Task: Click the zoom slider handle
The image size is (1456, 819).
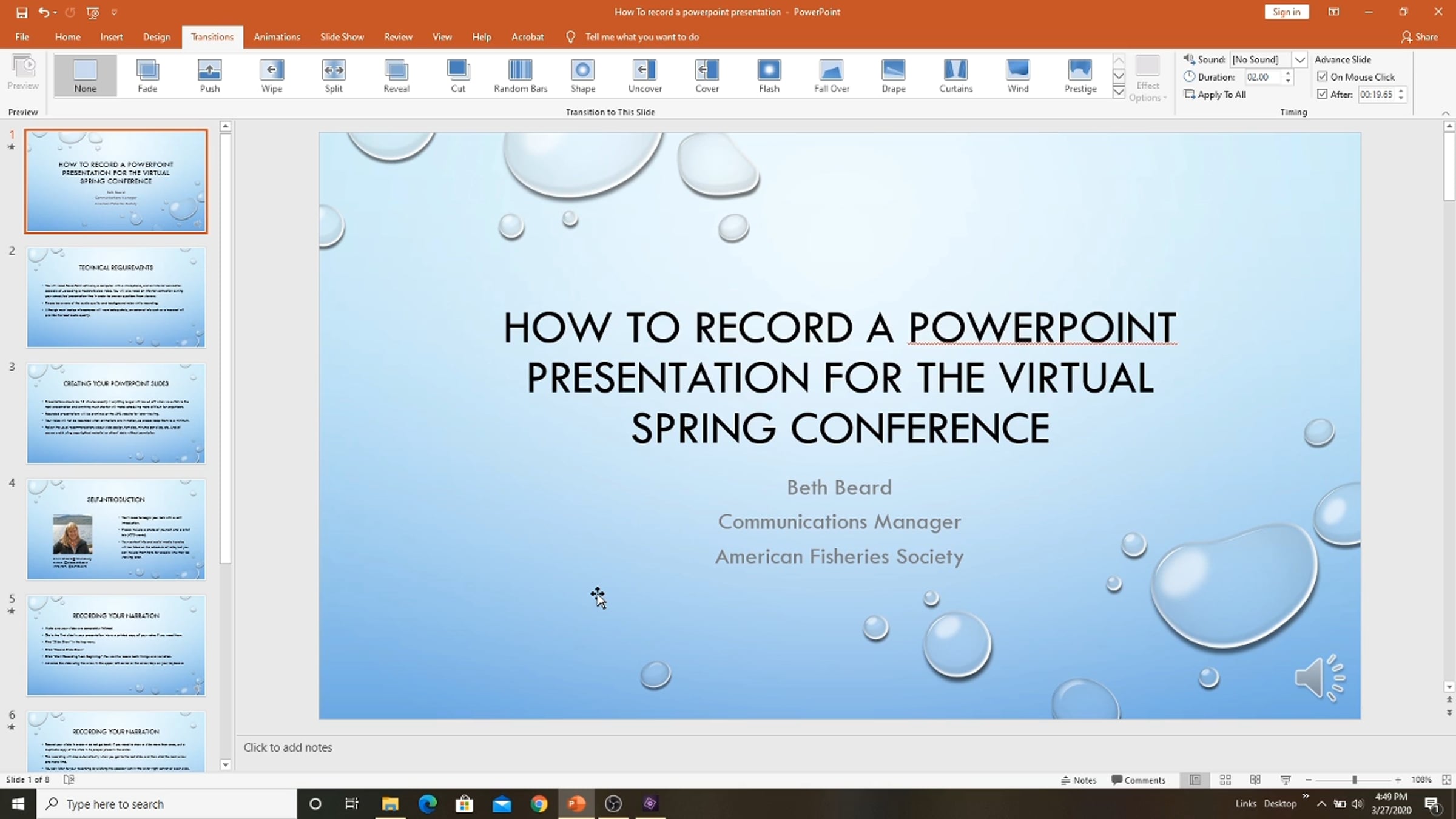Action: 1354,780
